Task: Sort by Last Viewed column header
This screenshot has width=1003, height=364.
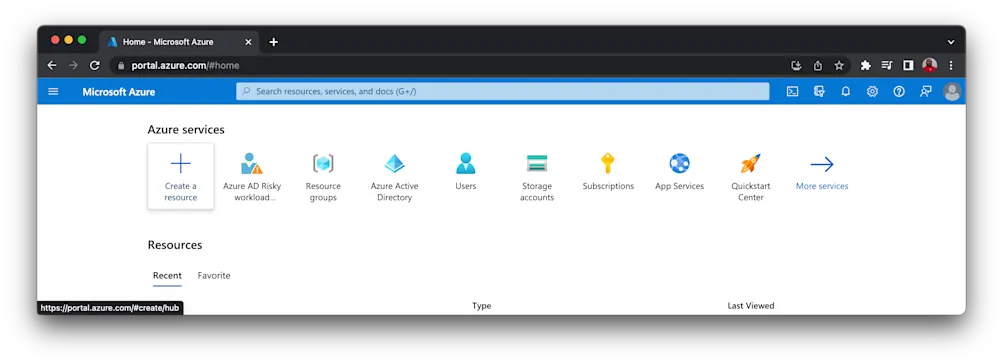Action: tap(750, 306)
